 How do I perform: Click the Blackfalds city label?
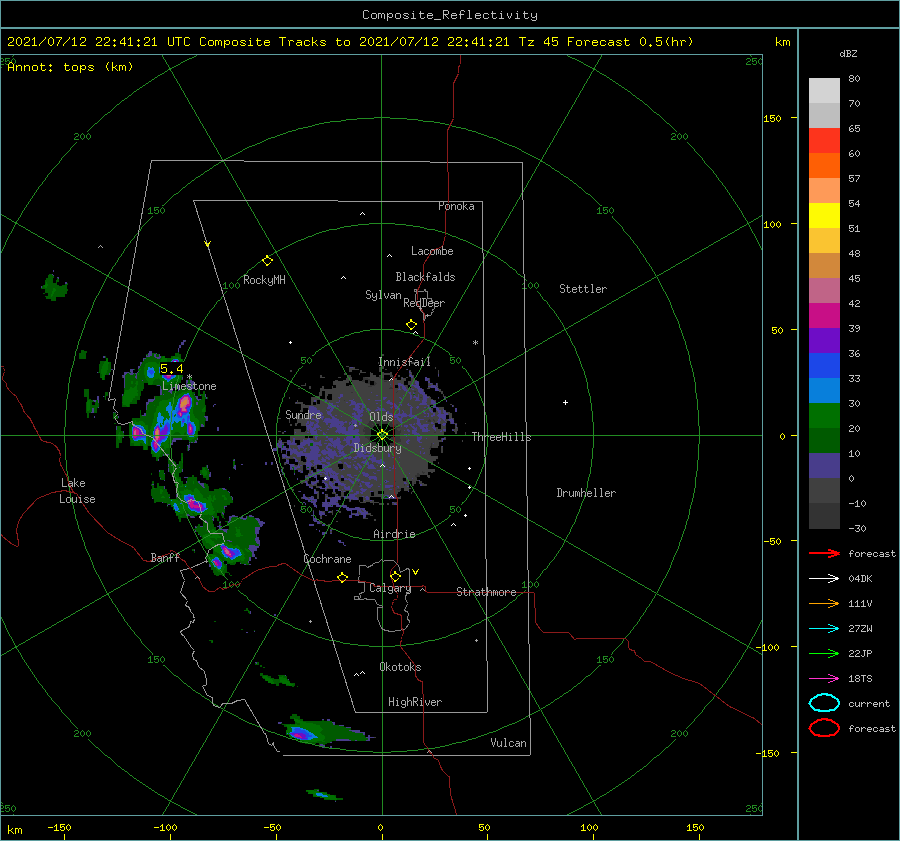pyautogui.click(x=425, y=277)
